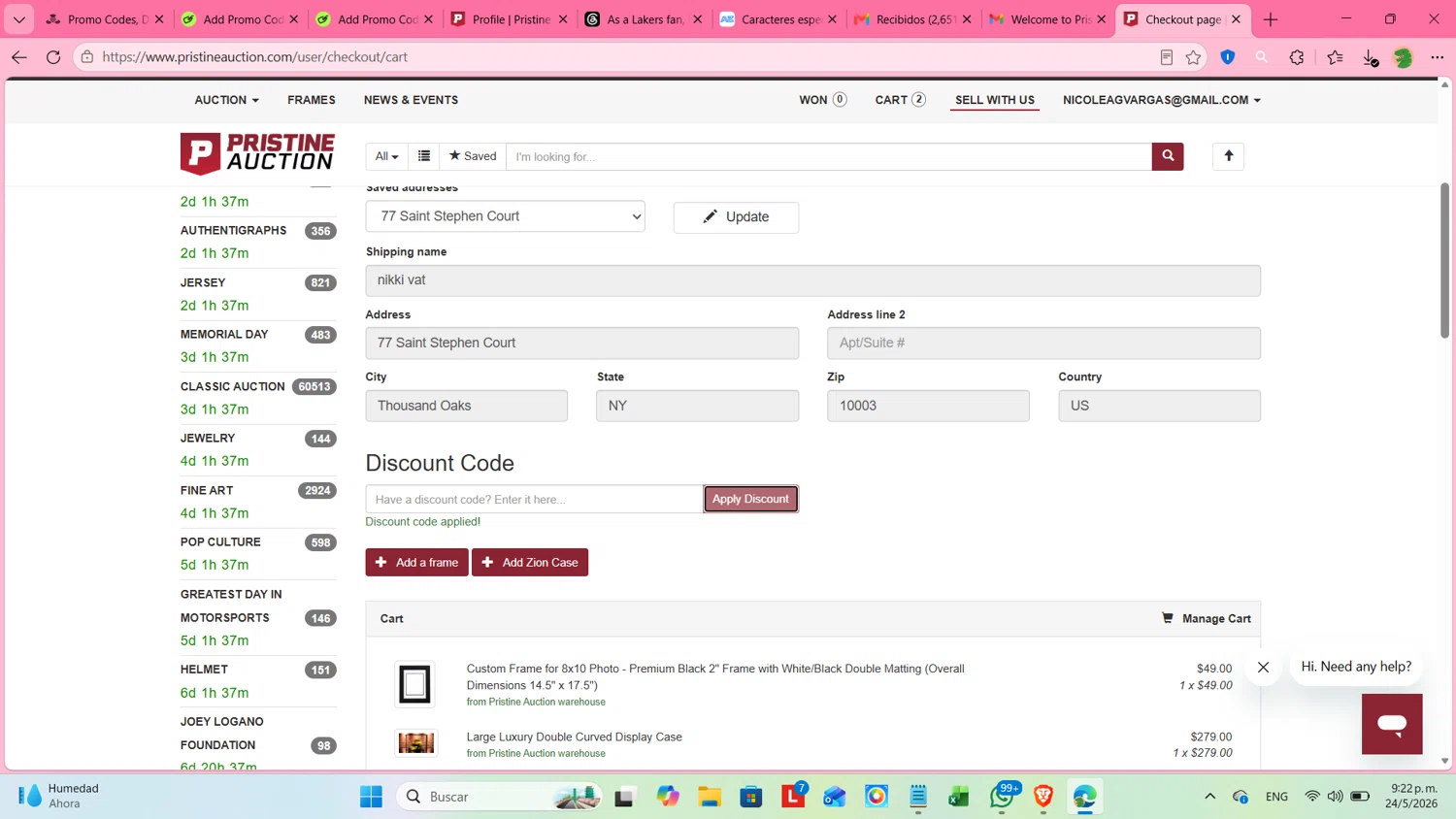Image resolution: width=1456 pixels, height=819 pixels.
Task: Open AUTHENTIGRAPHS auction category
Action: click(x=233, y=230)
